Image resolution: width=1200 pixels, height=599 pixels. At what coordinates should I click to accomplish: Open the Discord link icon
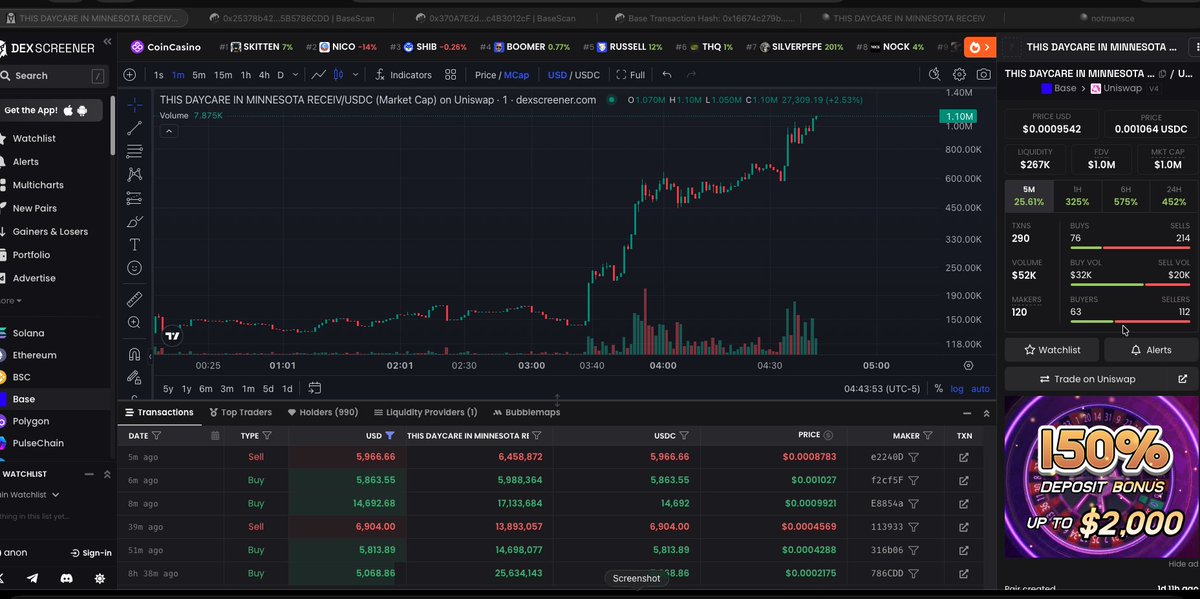coord(66,578)
